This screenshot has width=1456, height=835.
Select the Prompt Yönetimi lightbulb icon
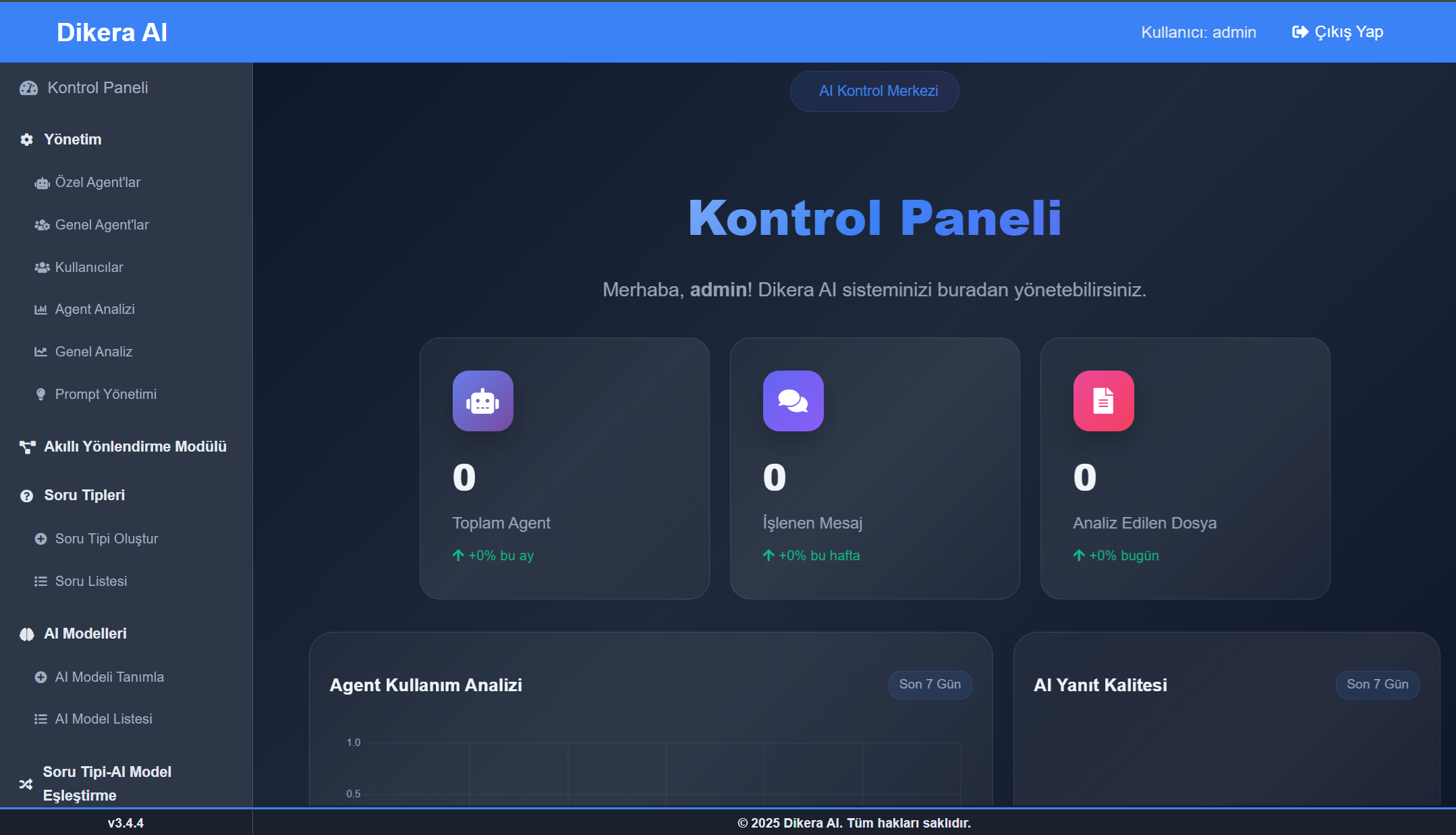coord(42,394)
